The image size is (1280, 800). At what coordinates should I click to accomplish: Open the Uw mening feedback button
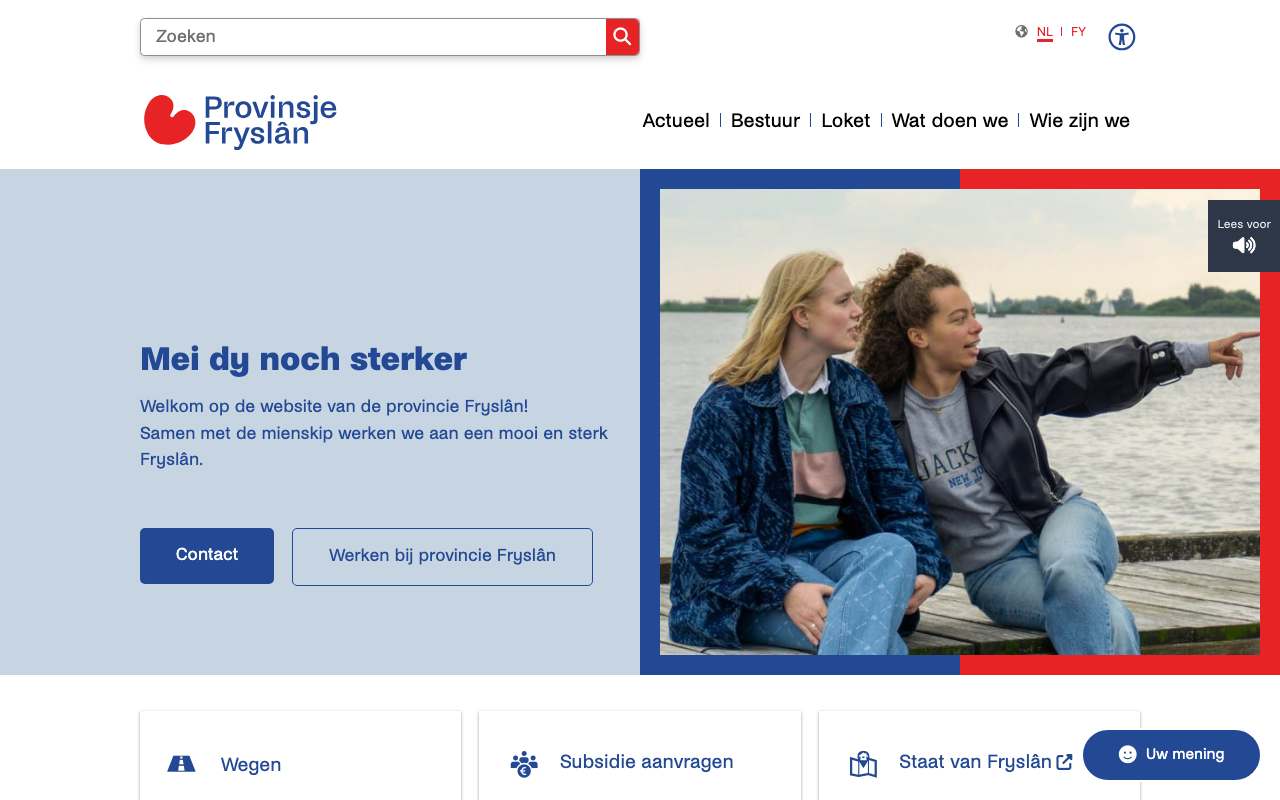1171,755
